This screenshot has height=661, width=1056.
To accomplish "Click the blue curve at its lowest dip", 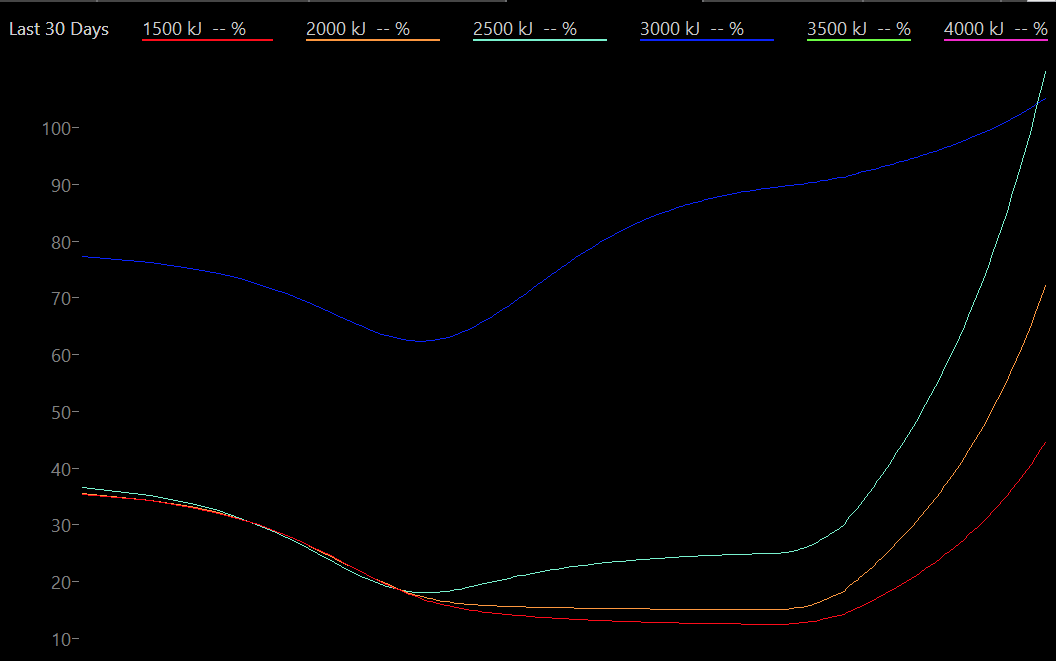I will (420, 341).
